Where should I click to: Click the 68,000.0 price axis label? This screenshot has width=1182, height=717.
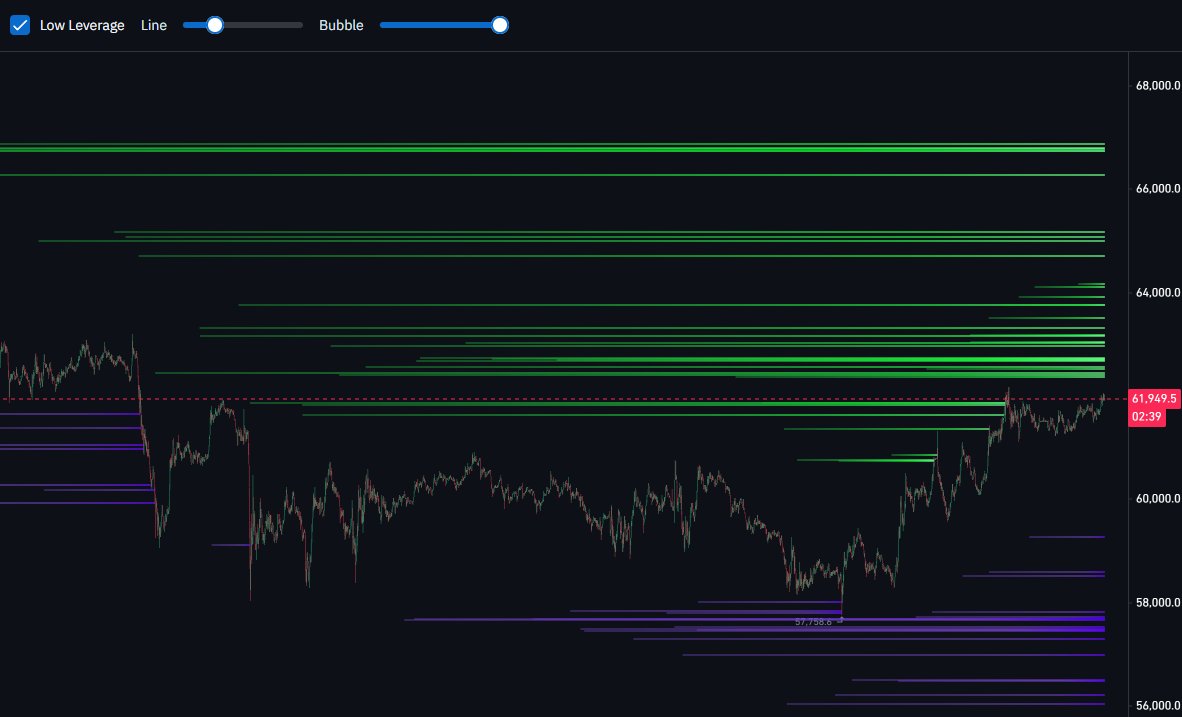point(1158,85)
